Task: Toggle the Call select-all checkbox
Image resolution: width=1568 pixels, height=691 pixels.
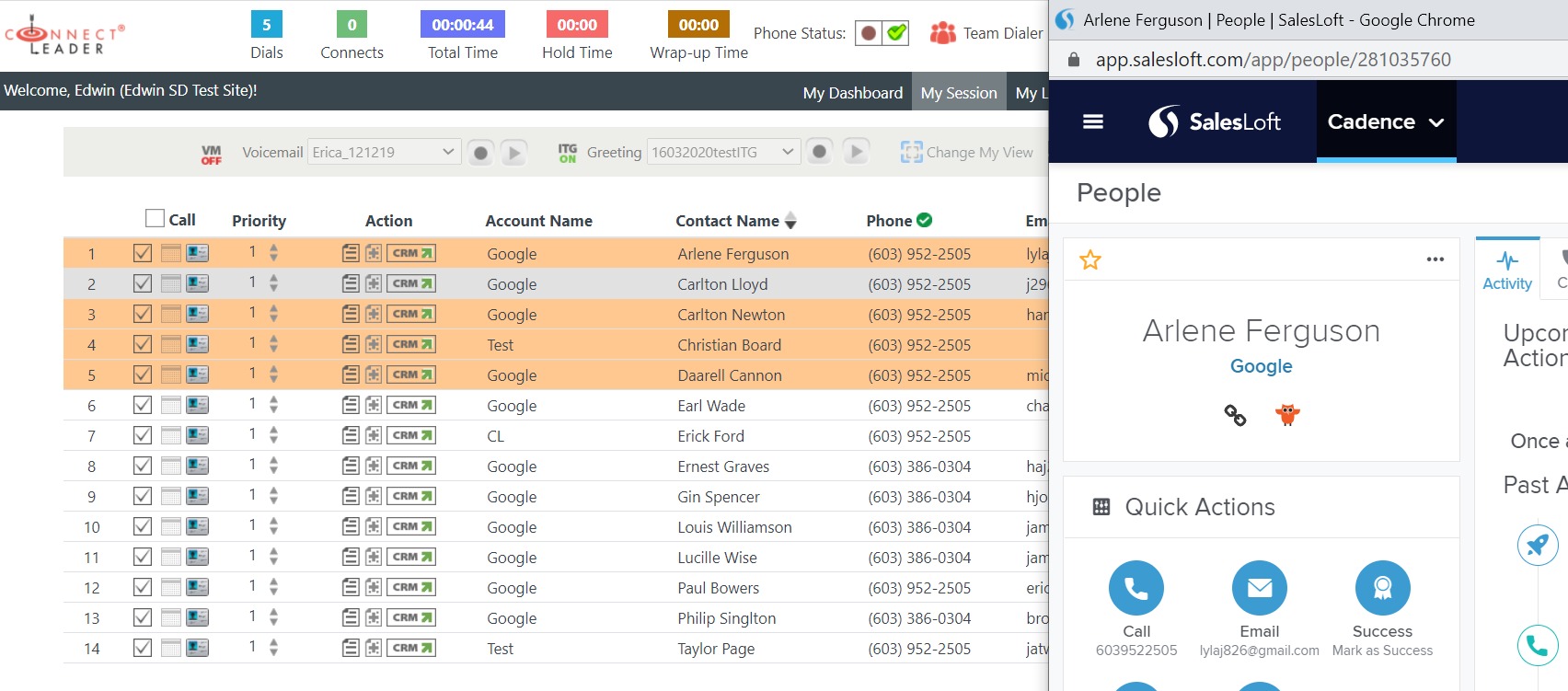Action: [155, 218]
